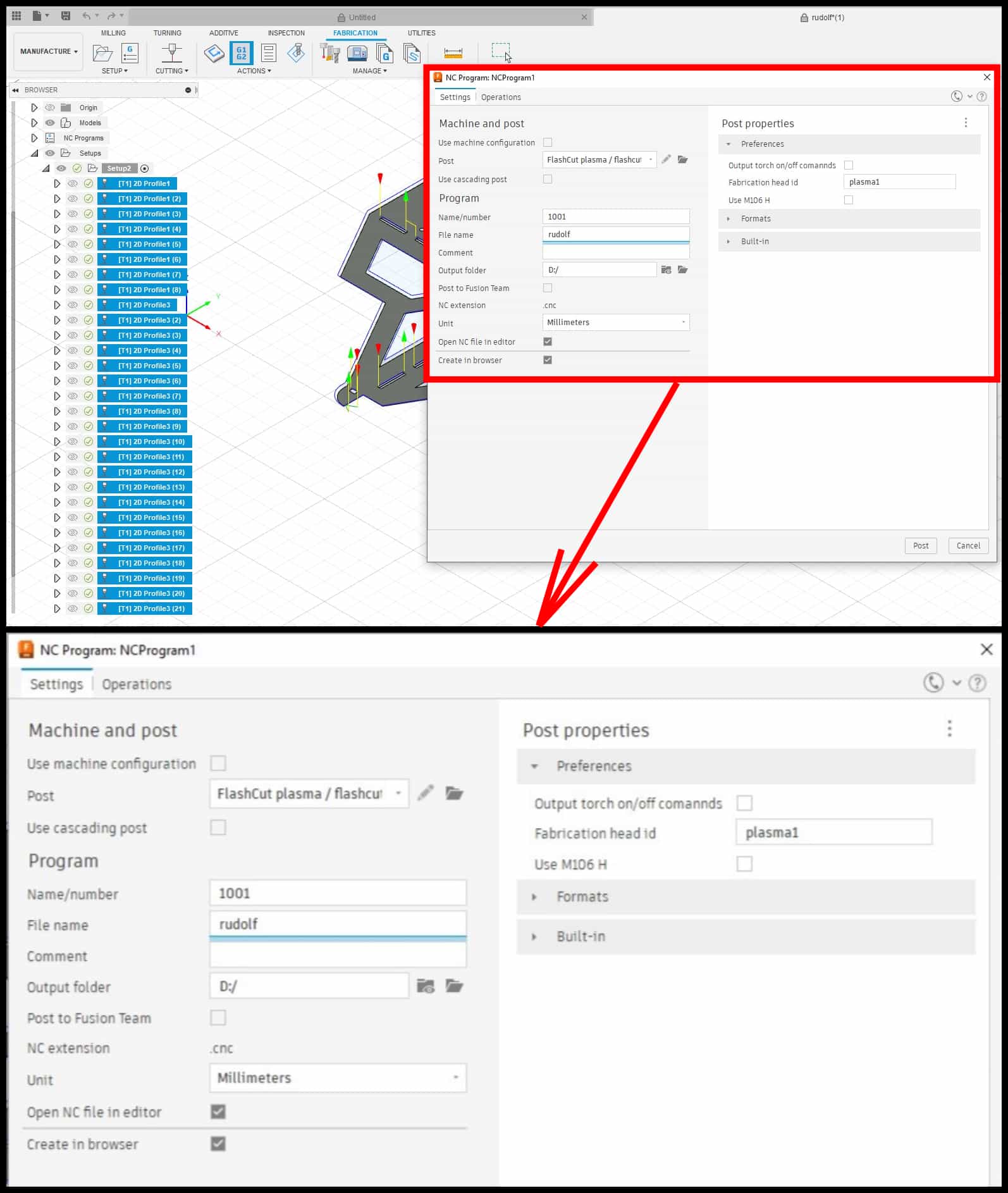The image size is (1008, 1193).
Task: Tick Use M106 H in original dialog
Action: (849, 200)
